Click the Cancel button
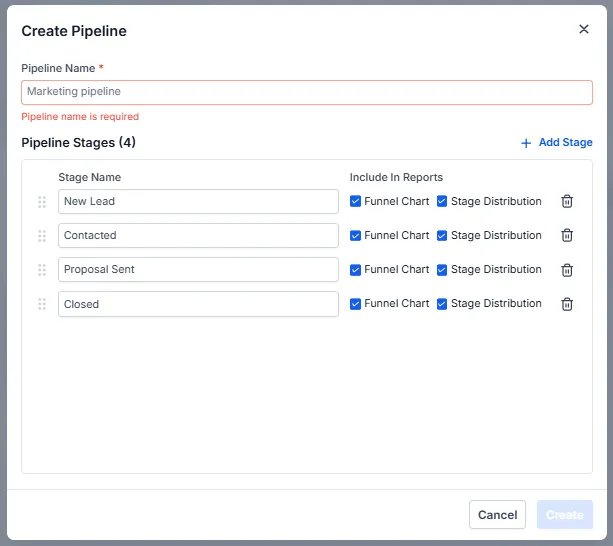Image resolution: width=613 pixels, height=546 pixels. (x=497, y=514)
